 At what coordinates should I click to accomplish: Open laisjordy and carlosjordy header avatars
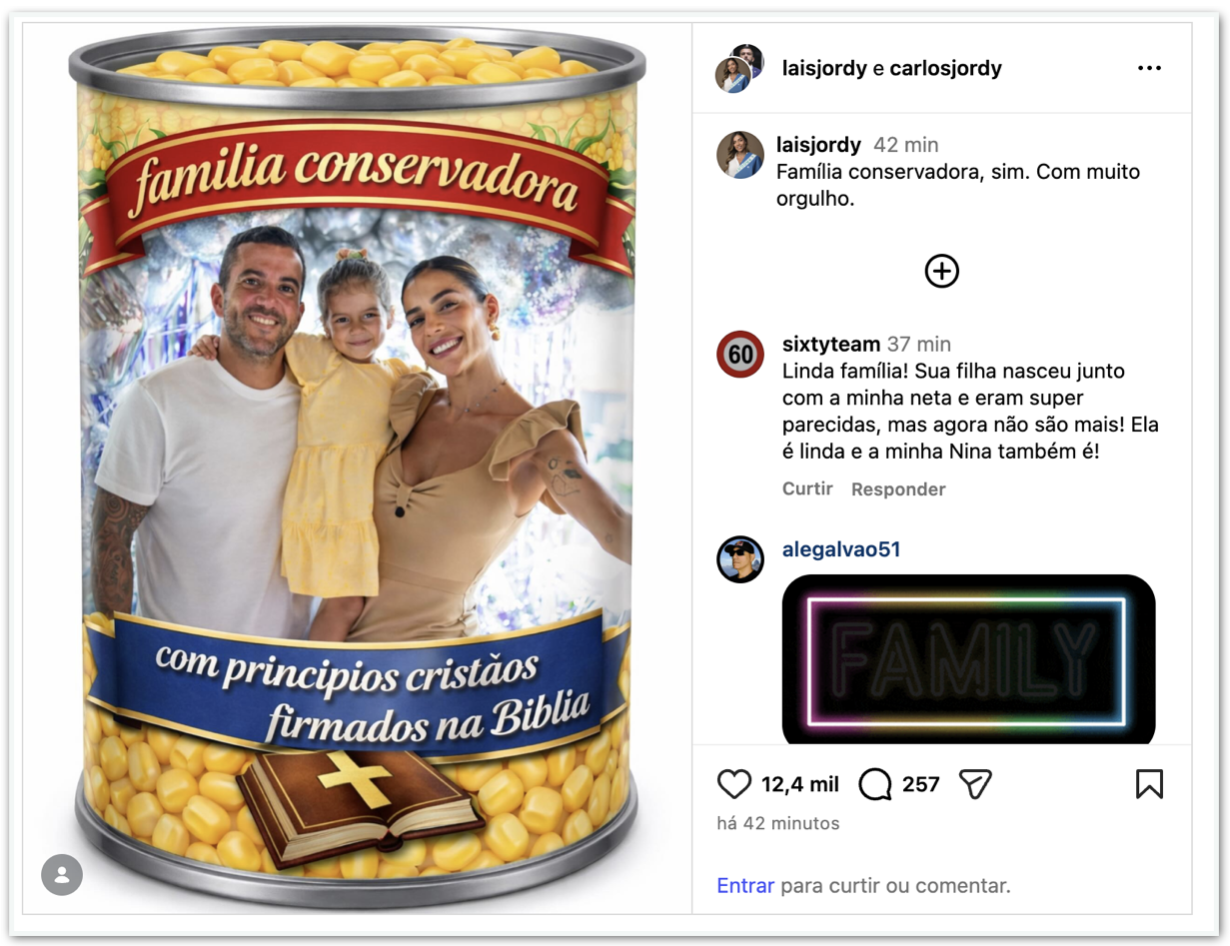coord(740,68)
